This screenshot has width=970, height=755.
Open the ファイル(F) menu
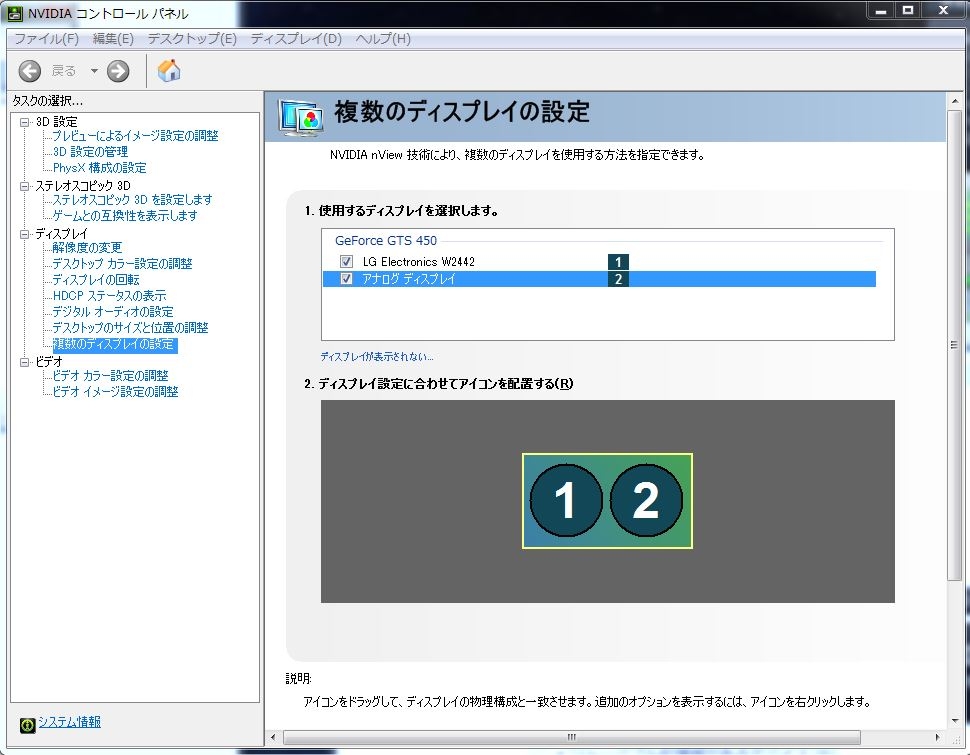pos(46,39)
